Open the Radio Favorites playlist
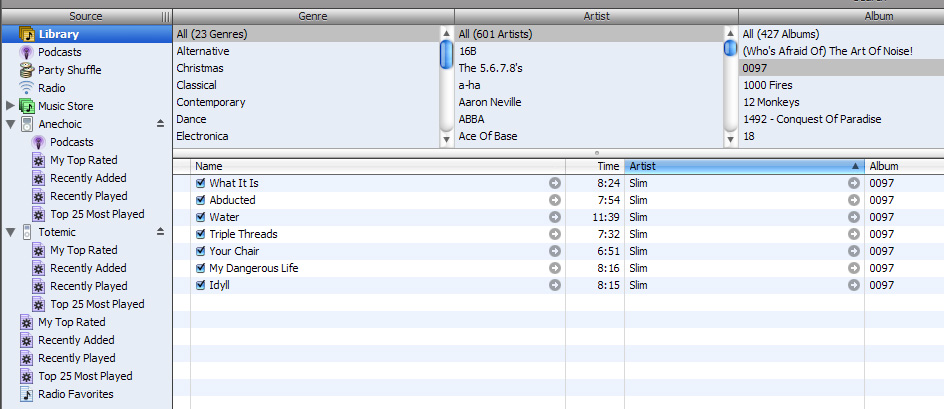The width and height of the screenshot is (944, 409). pyautogui.click(x=76, y=394)
